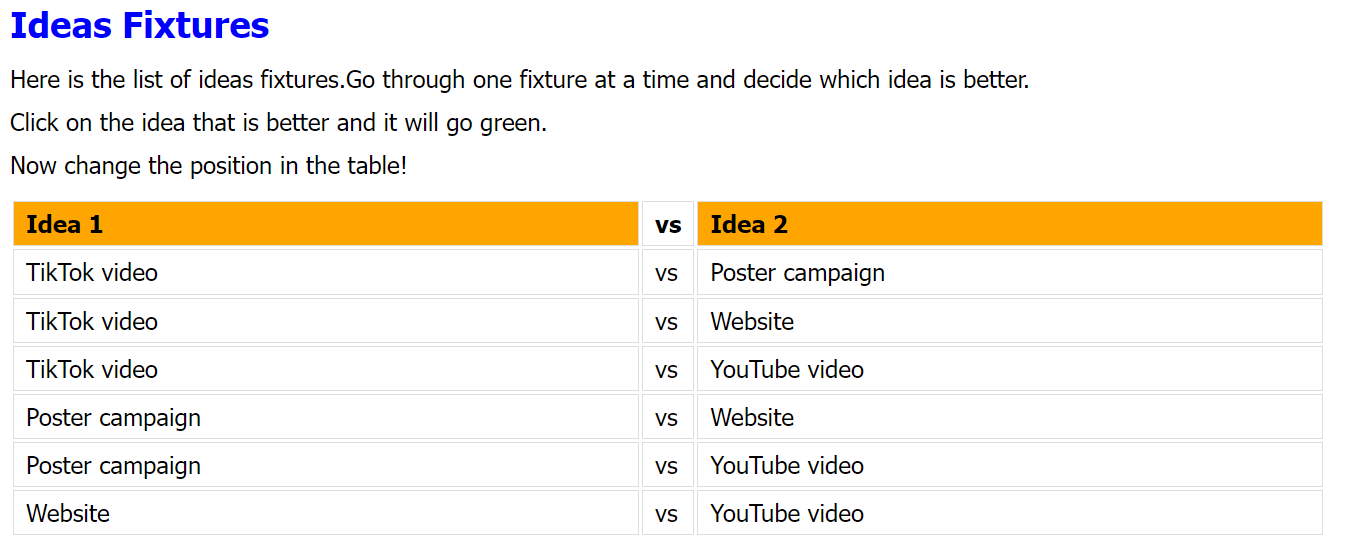This screenshot has width=1346, height=547.
Task: Pick Poster campaign over Website
Action: 113,417
